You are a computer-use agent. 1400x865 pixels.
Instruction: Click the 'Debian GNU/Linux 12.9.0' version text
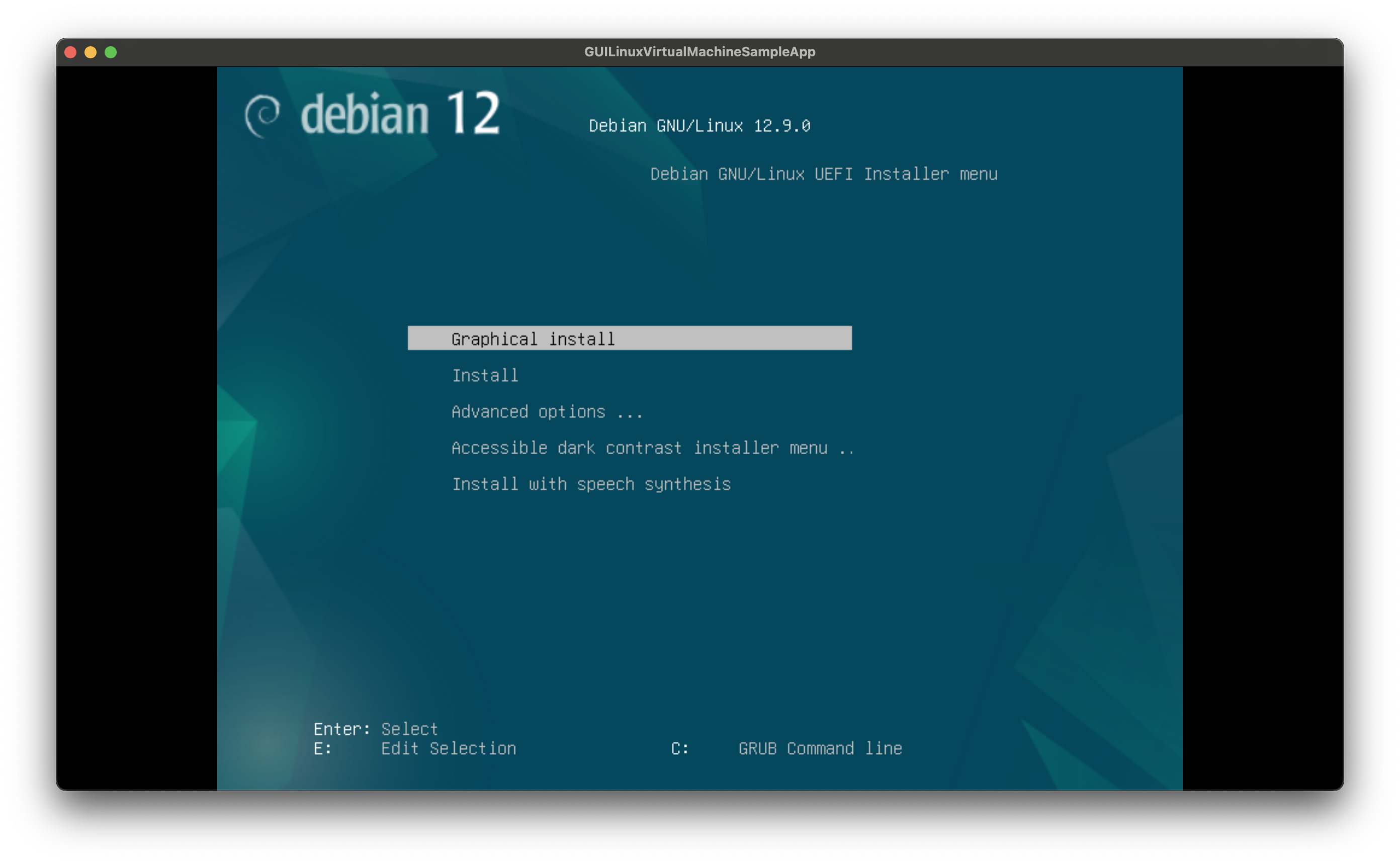pyautogui.click(x=699, y=126)
